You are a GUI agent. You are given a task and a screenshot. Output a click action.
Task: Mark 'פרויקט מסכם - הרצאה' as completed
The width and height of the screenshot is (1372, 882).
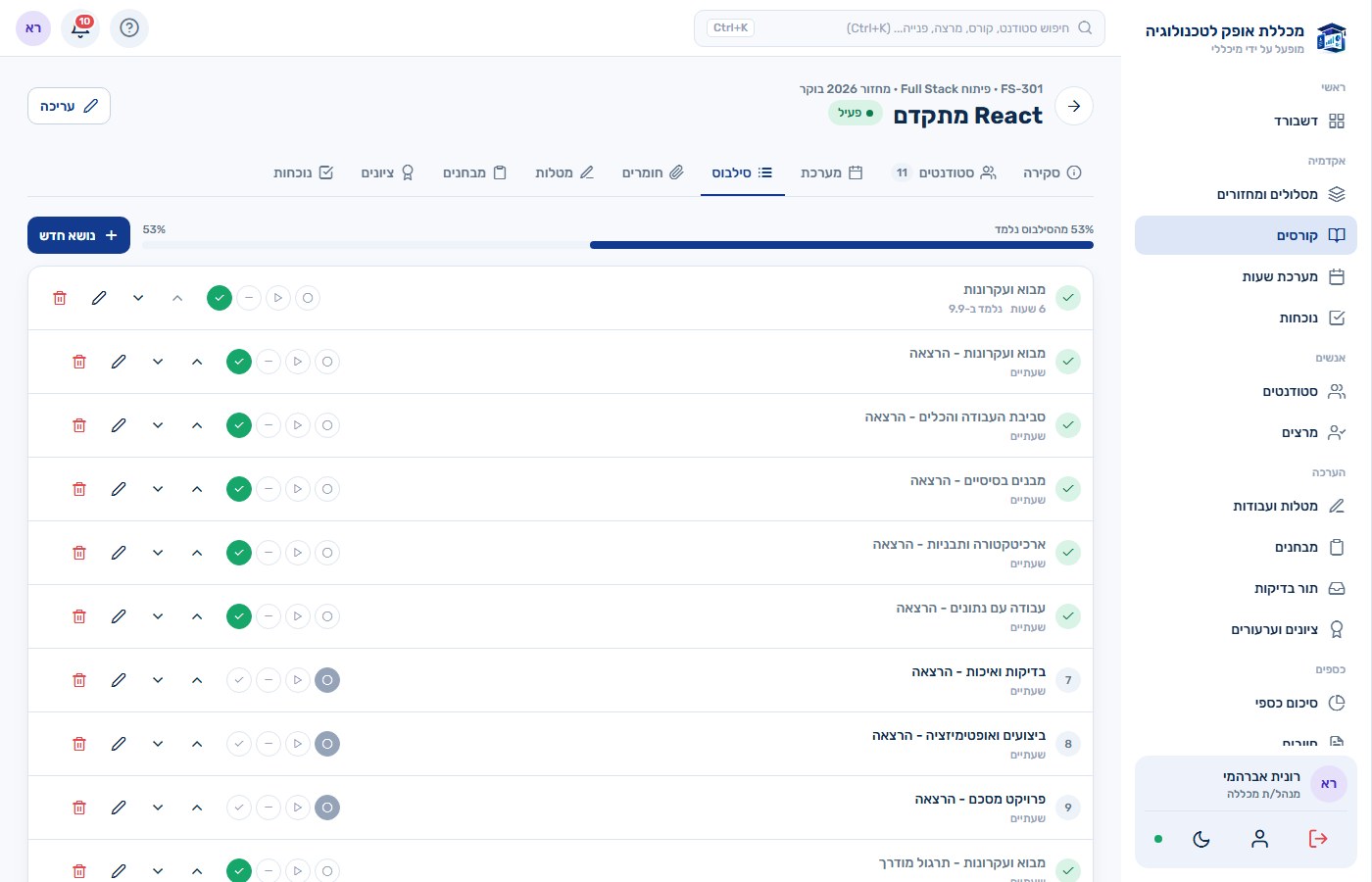[239, 808]
